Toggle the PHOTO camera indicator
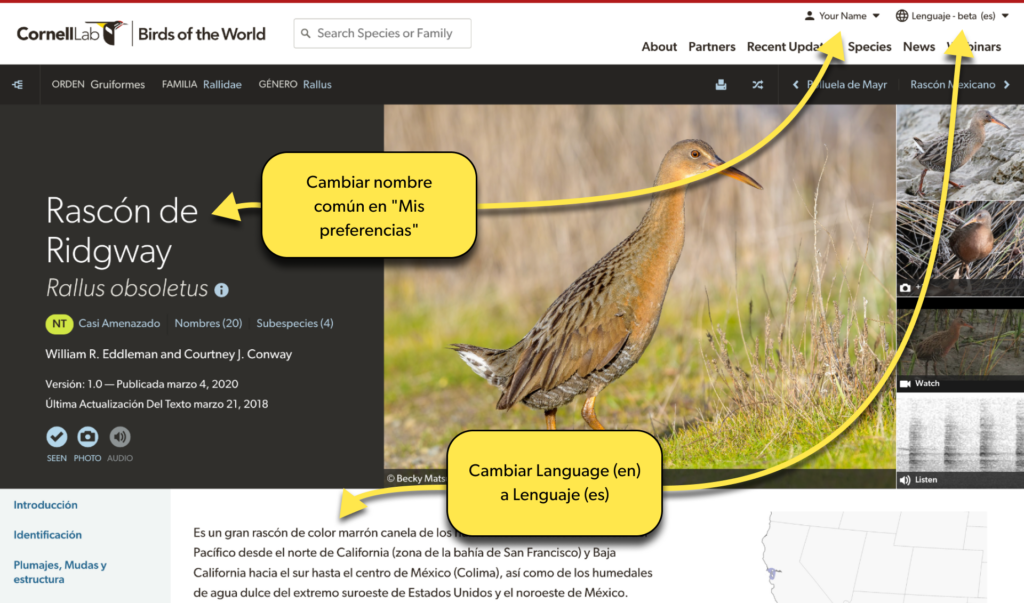This screenshot has width=1024, height=603. coord(87,437)
